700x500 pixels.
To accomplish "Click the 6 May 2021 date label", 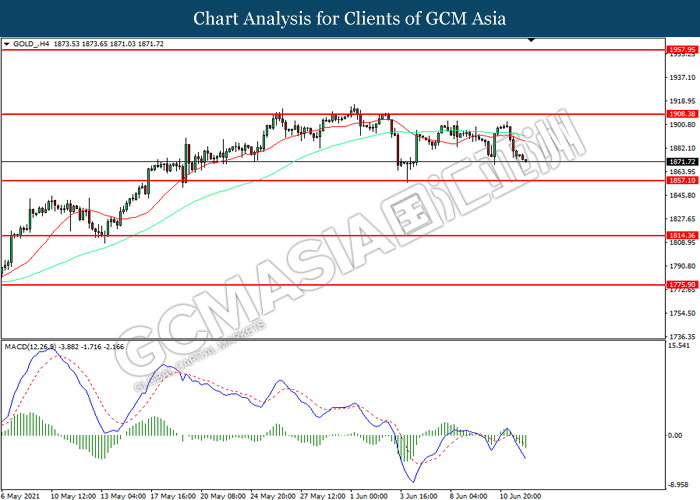I will point(20,496).
